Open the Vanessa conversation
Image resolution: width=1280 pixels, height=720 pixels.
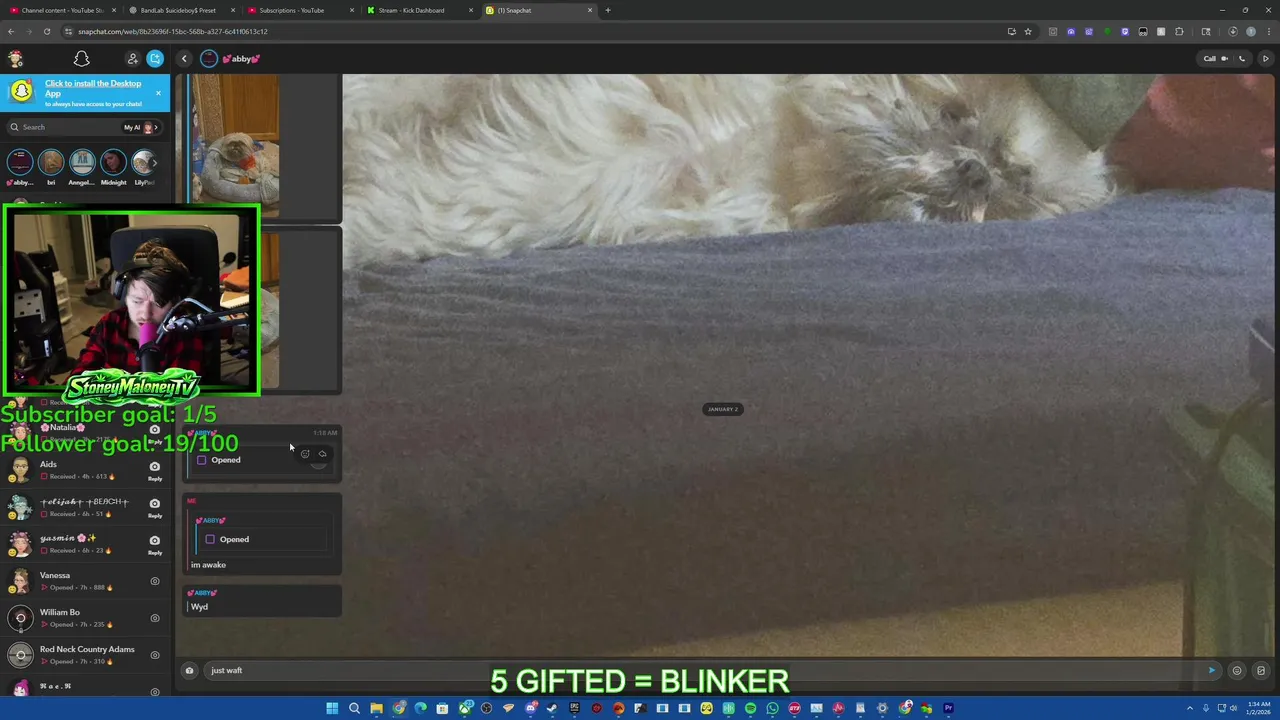[x=85, y=581]
